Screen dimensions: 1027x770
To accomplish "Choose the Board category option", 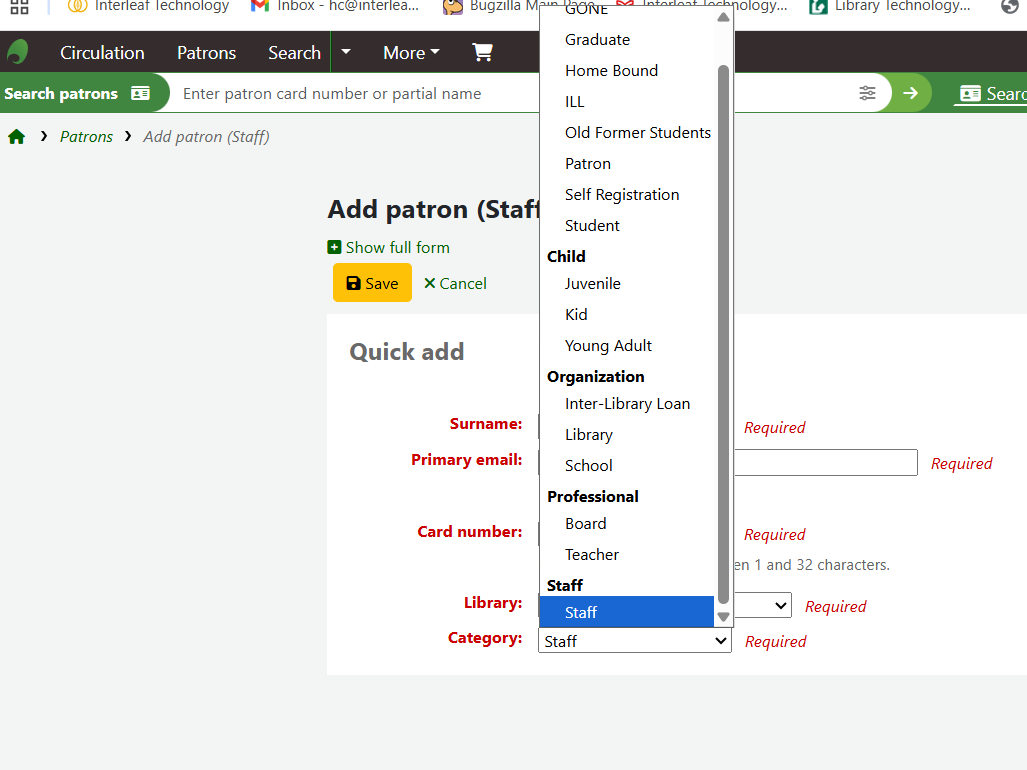I will (x=626, y=524).
